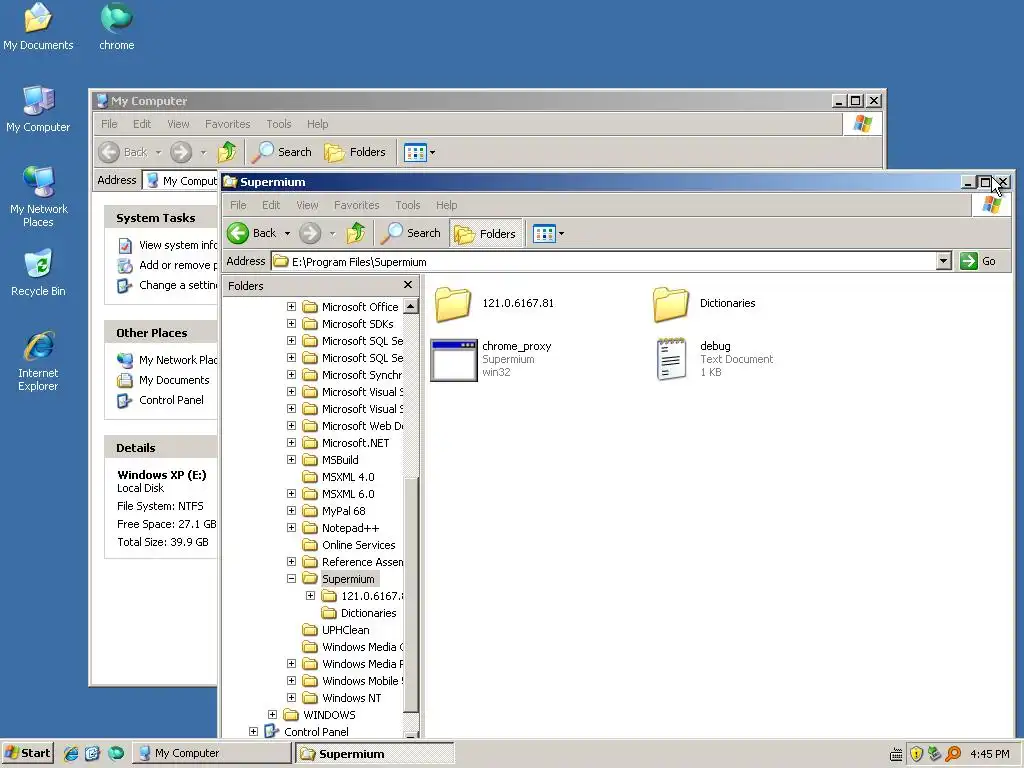Click the Start button
1024x768 pixels.
pyautogui.click(x=27, y=753)
